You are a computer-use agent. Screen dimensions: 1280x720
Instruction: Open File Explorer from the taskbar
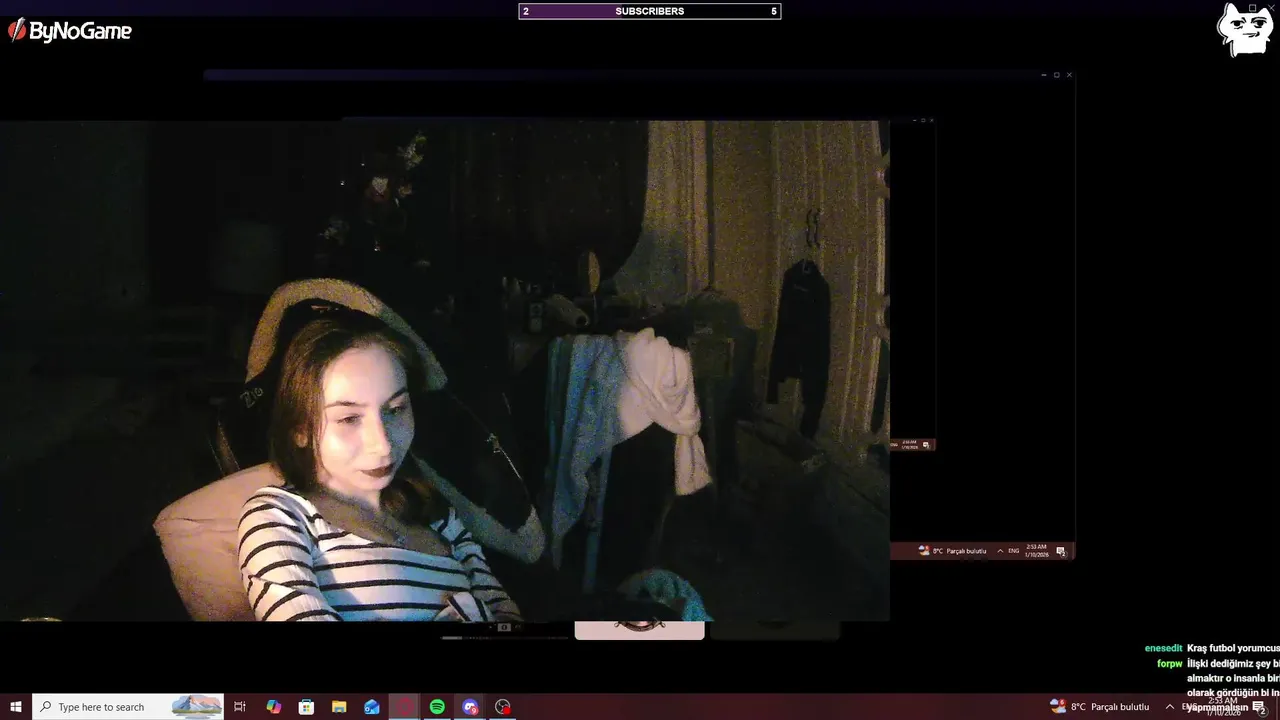tap(339, 707)
